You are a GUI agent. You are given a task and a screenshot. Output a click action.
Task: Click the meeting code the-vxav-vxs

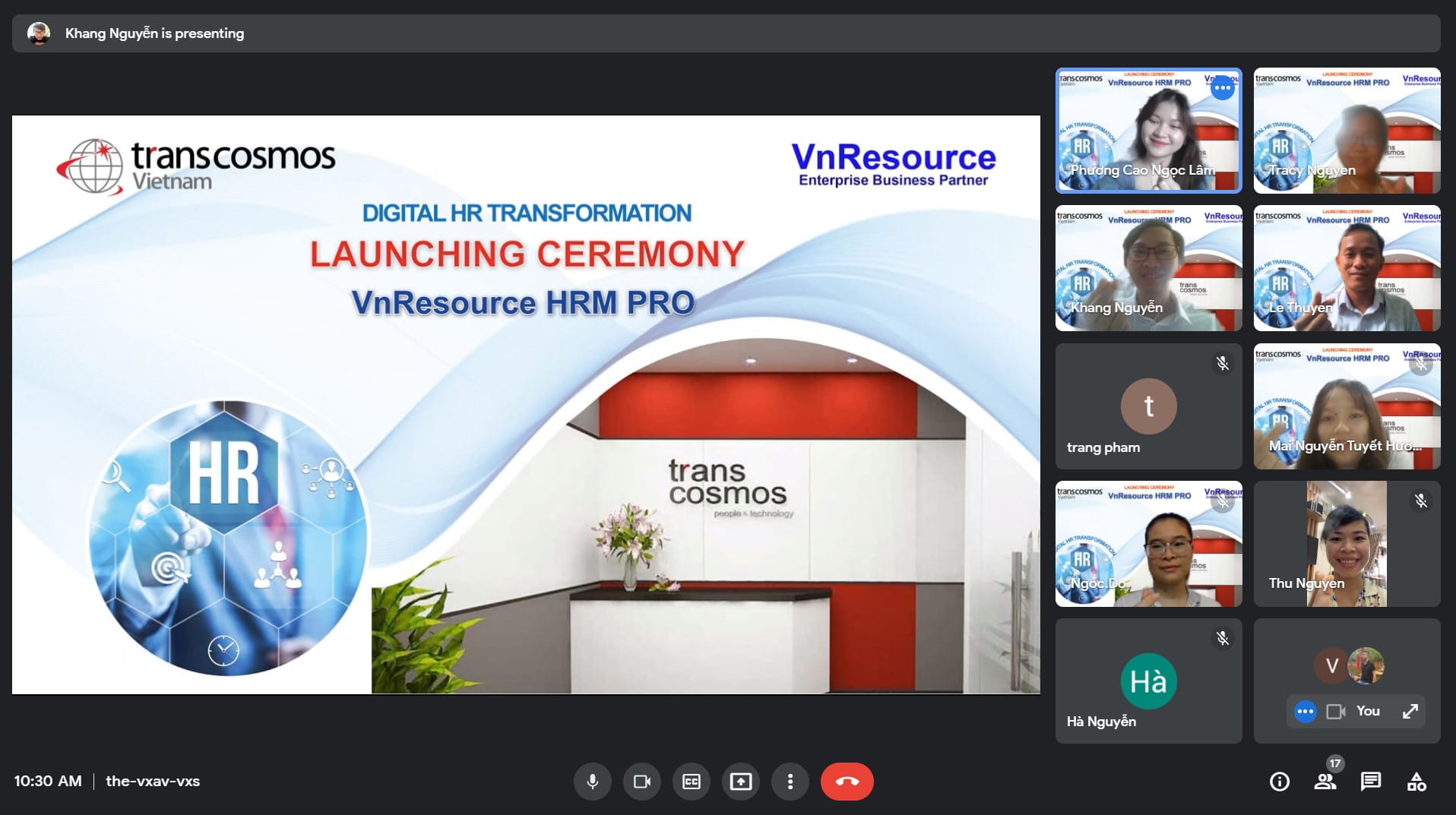pos(153,782)
